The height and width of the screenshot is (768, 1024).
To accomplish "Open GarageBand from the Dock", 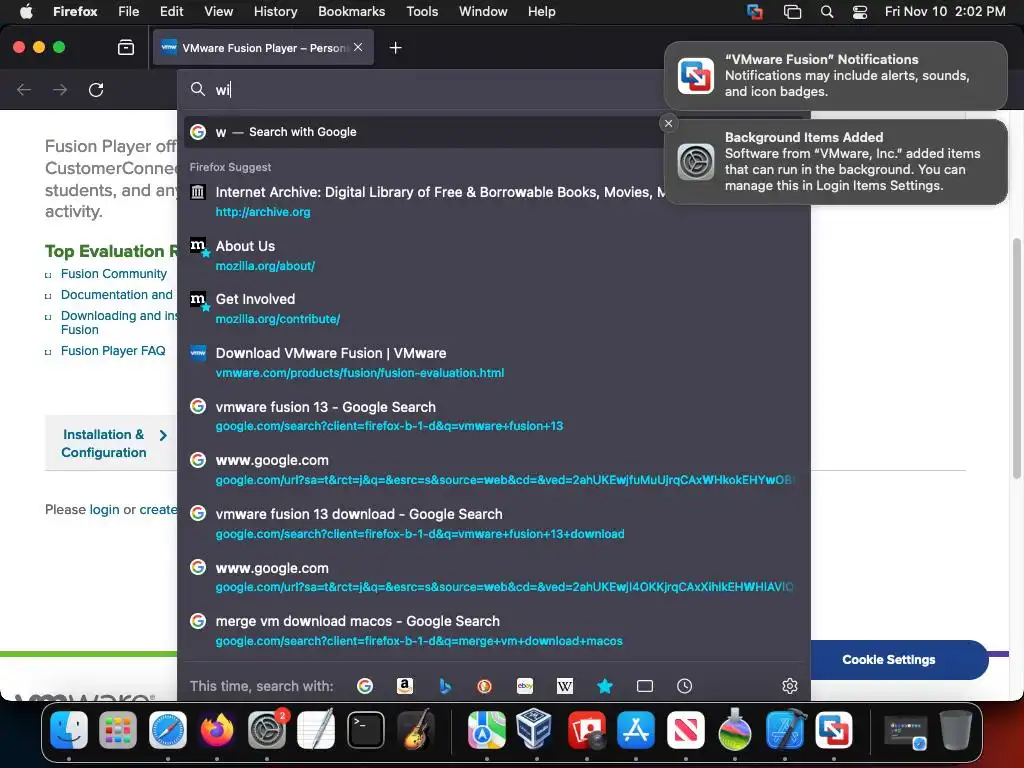I will (x=416, y=729).
